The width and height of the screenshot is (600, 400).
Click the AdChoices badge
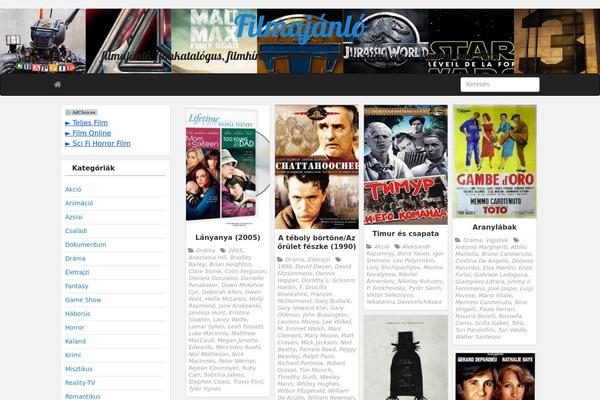pyautogui.click(x=81, y=113)
